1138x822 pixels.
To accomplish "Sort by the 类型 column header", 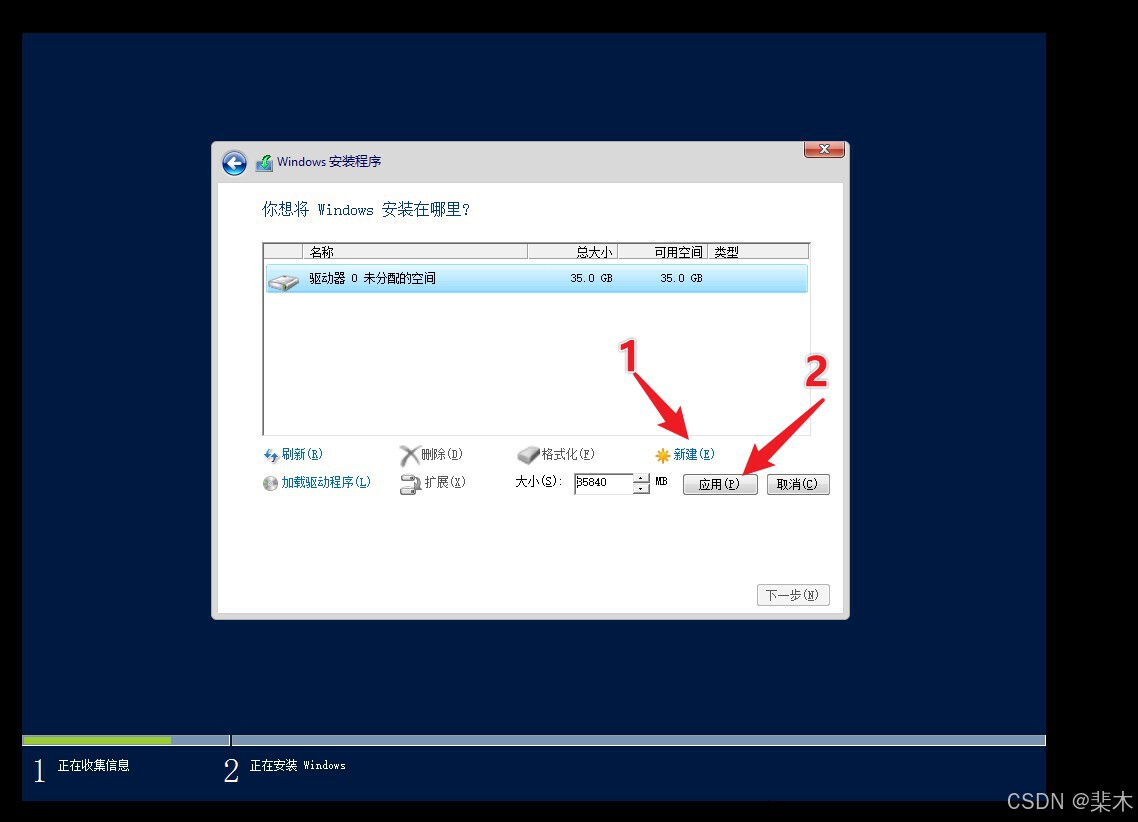I will [758, 252].
